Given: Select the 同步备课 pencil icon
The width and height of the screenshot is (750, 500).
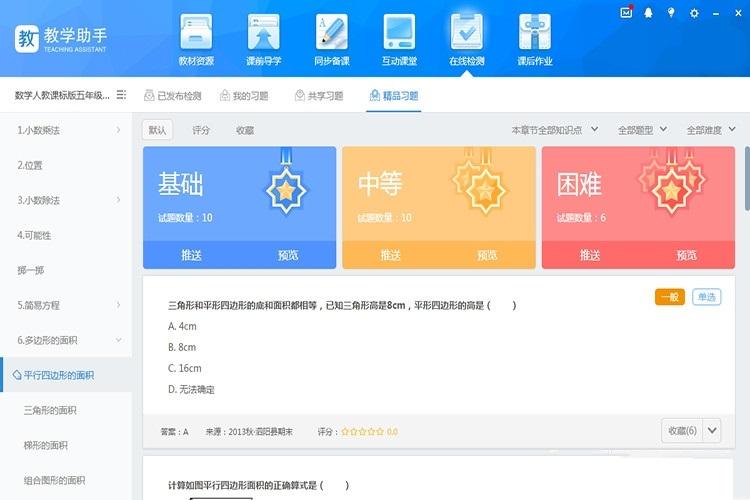Looking at the screenshot, I should (x=331, y=40).
